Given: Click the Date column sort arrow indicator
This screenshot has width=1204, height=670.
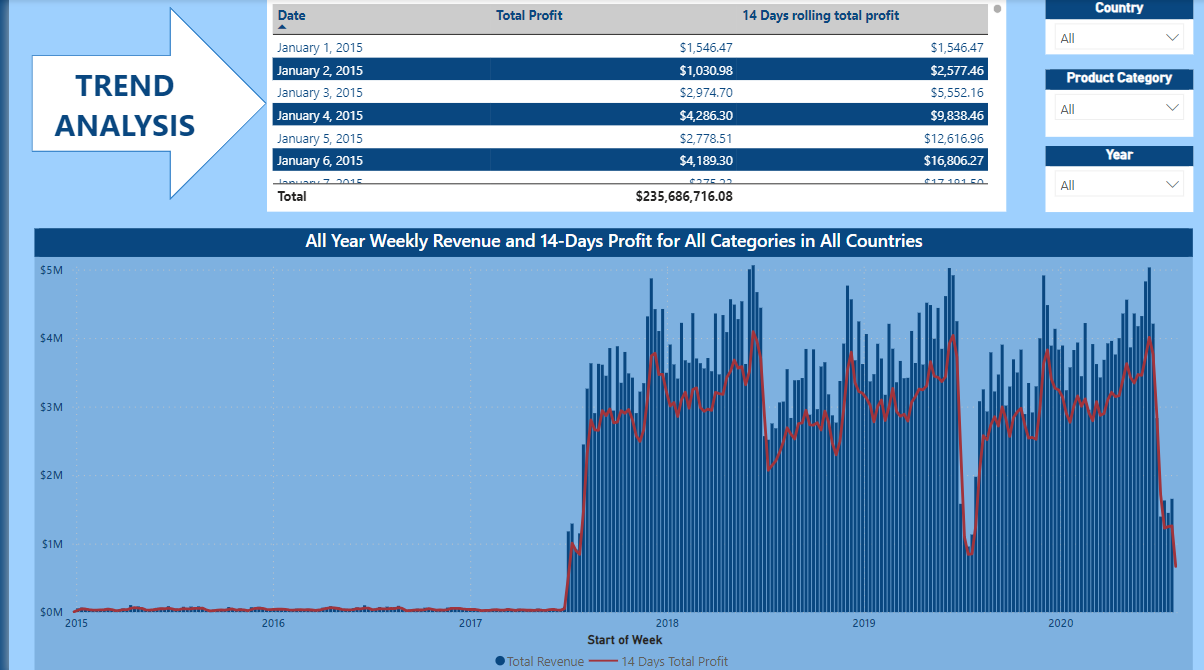Looking at the screenshot, I should coord(282,28).
